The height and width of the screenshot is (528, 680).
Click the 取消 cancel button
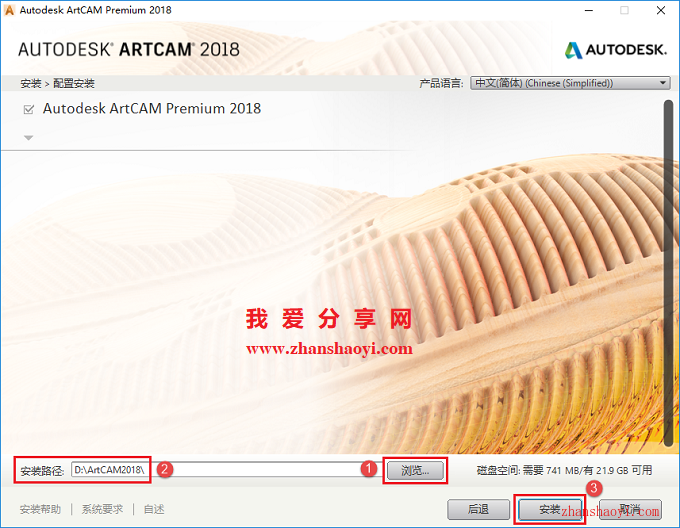(x=630, y=509)
